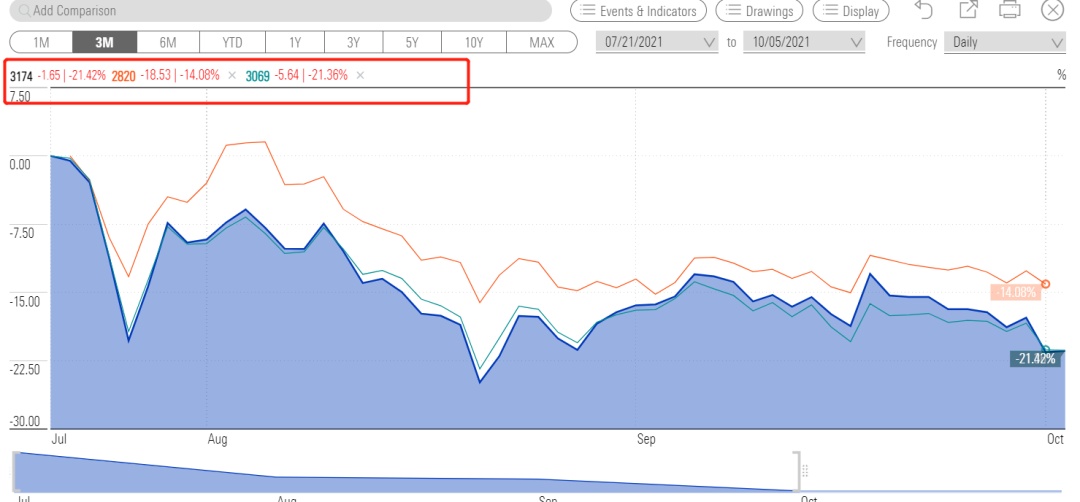The width and height of the screenshot is (1080, 502).
Task: Select the 1M time range
Action: coord(41,43)
